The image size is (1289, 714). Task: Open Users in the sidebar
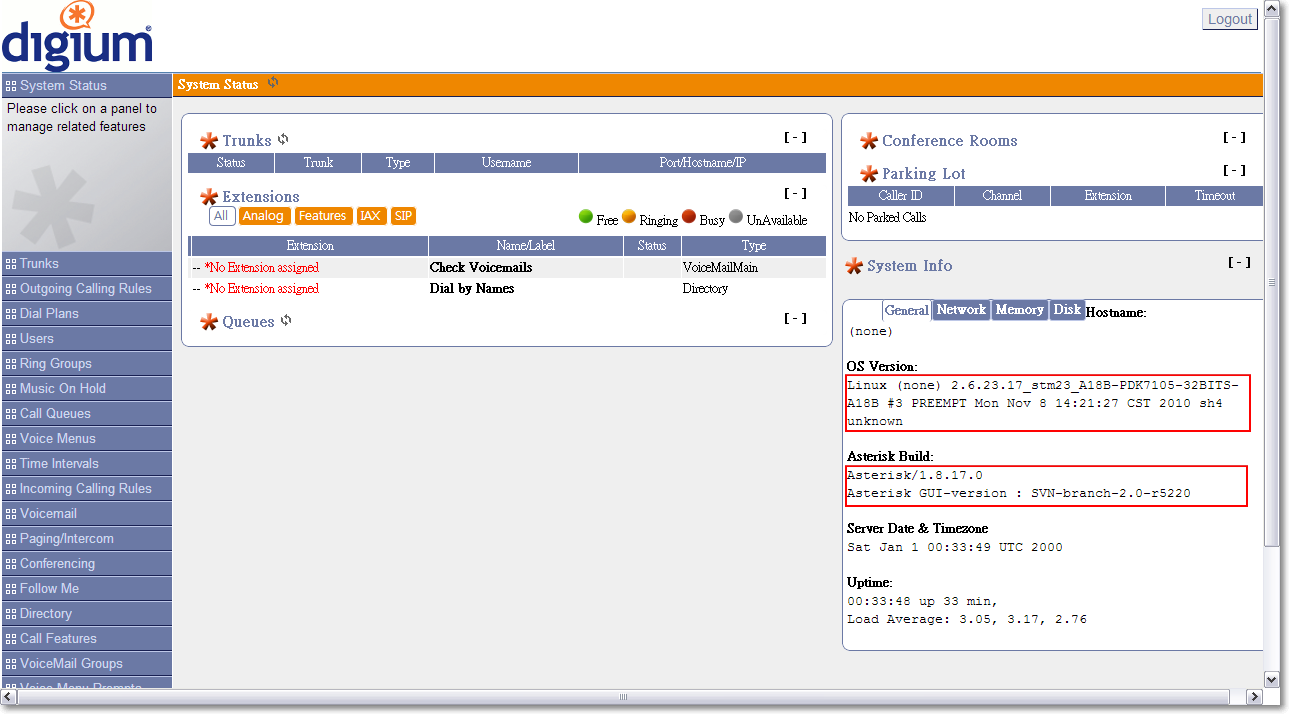[x=86, y=338]
